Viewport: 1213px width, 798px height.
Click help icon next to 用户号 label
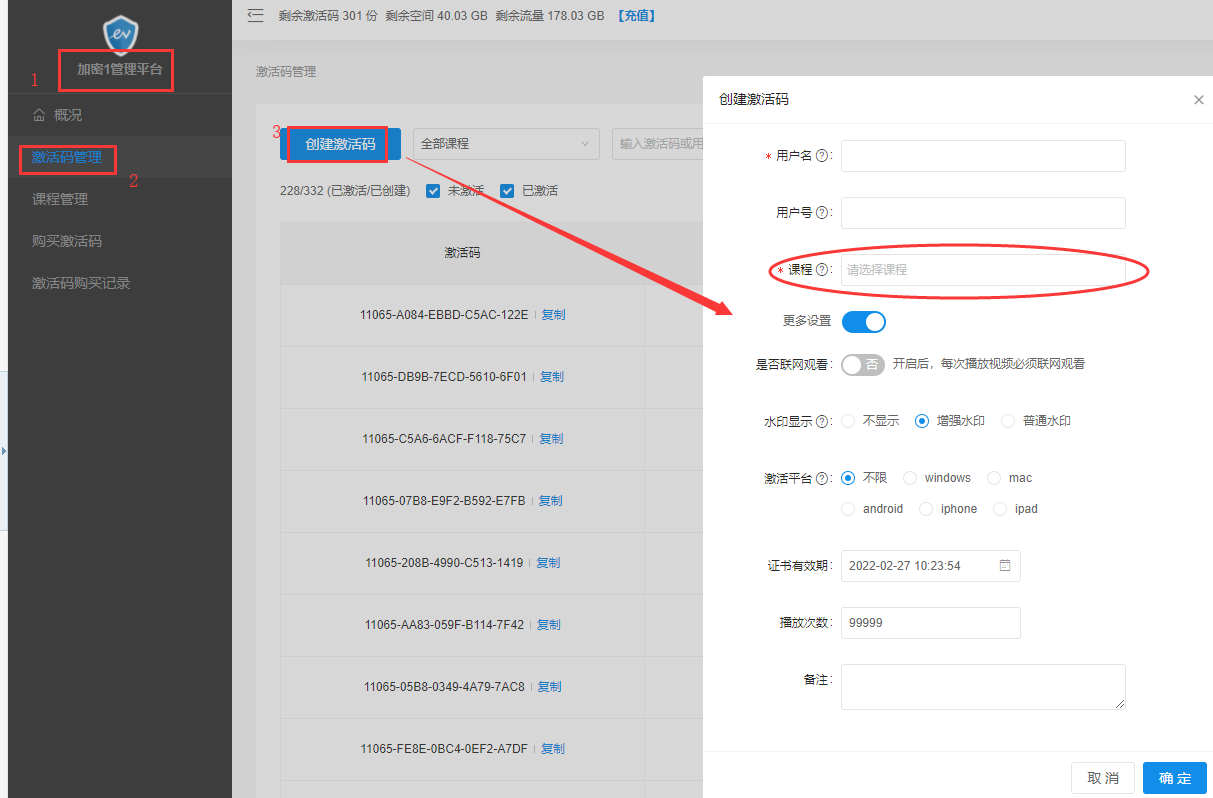[823, 213]
